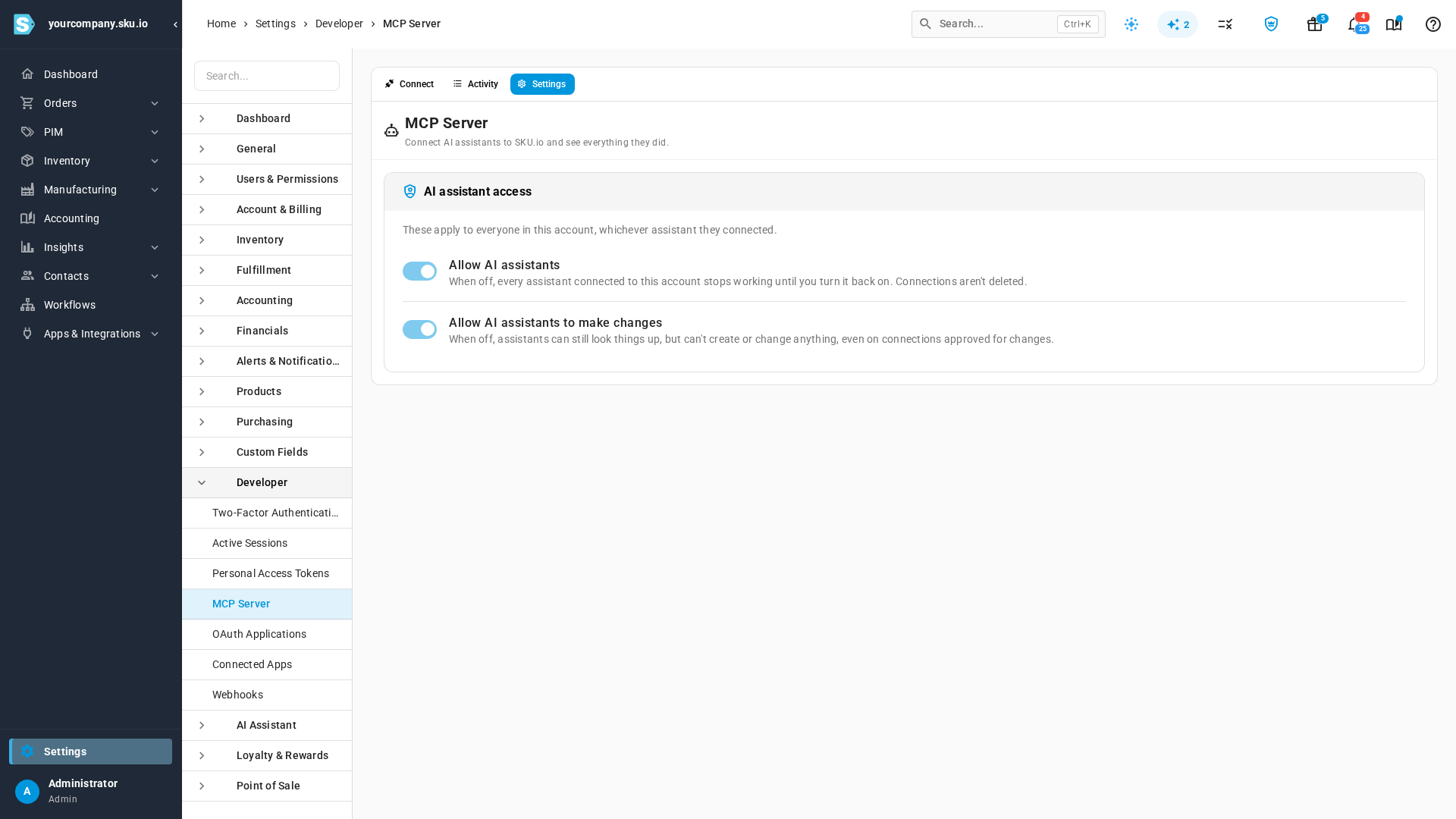
Task: Expand the Point of Sale settings group
Action: click(267, 786)
